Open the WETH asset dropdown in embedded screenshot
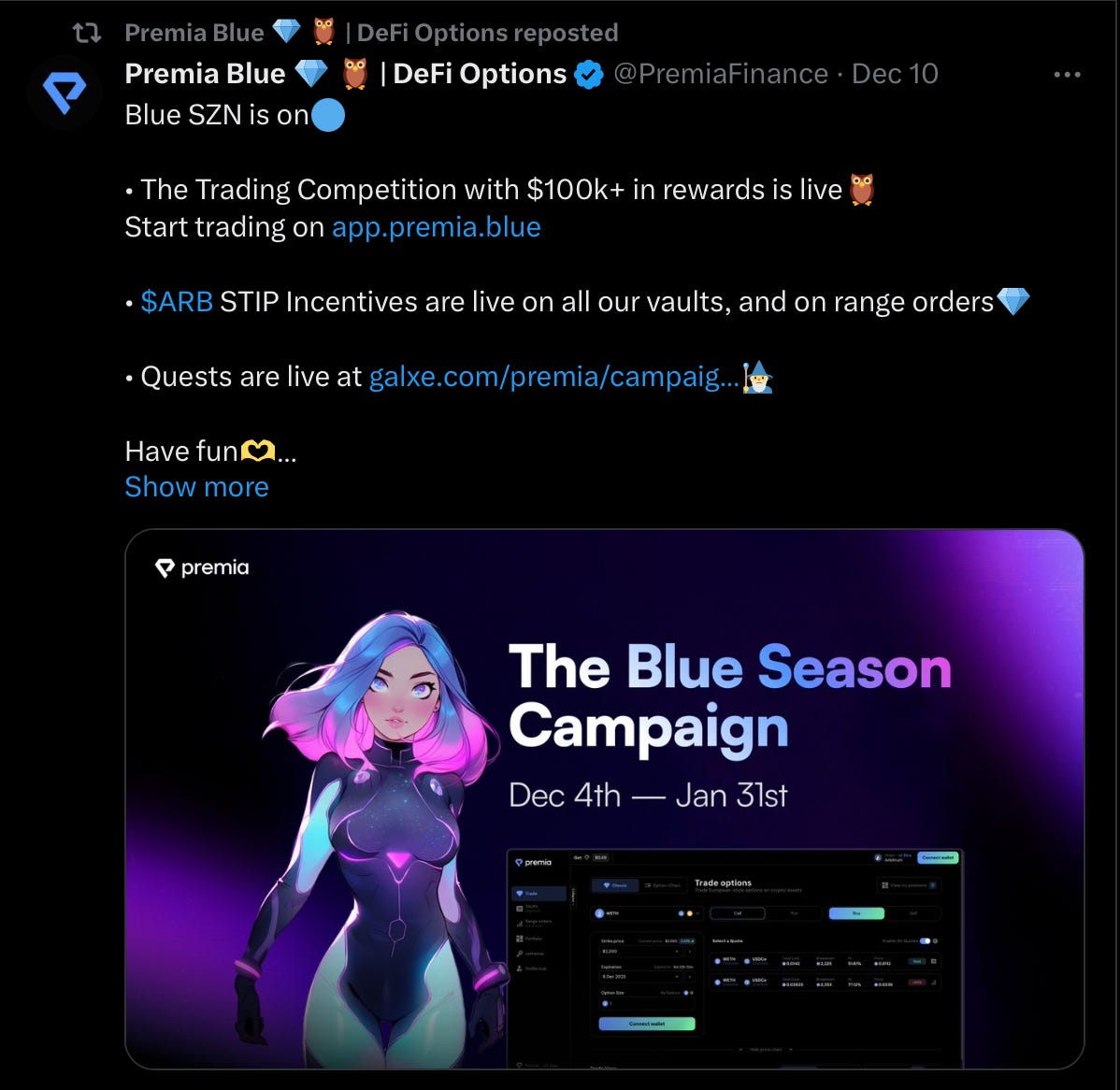1120x1090 pixels. coord(647,913)
